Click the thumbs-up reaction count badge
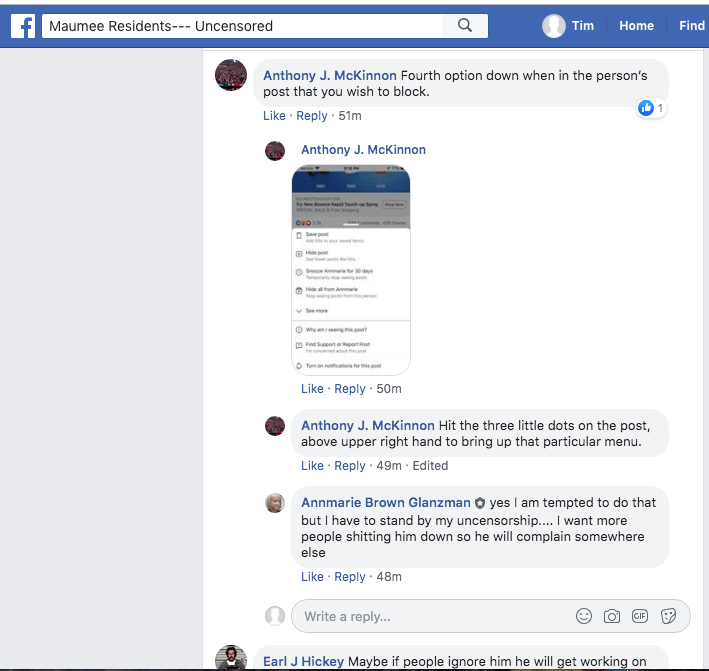Viewport: 709px width, 671px height. [x=651, y=108]
